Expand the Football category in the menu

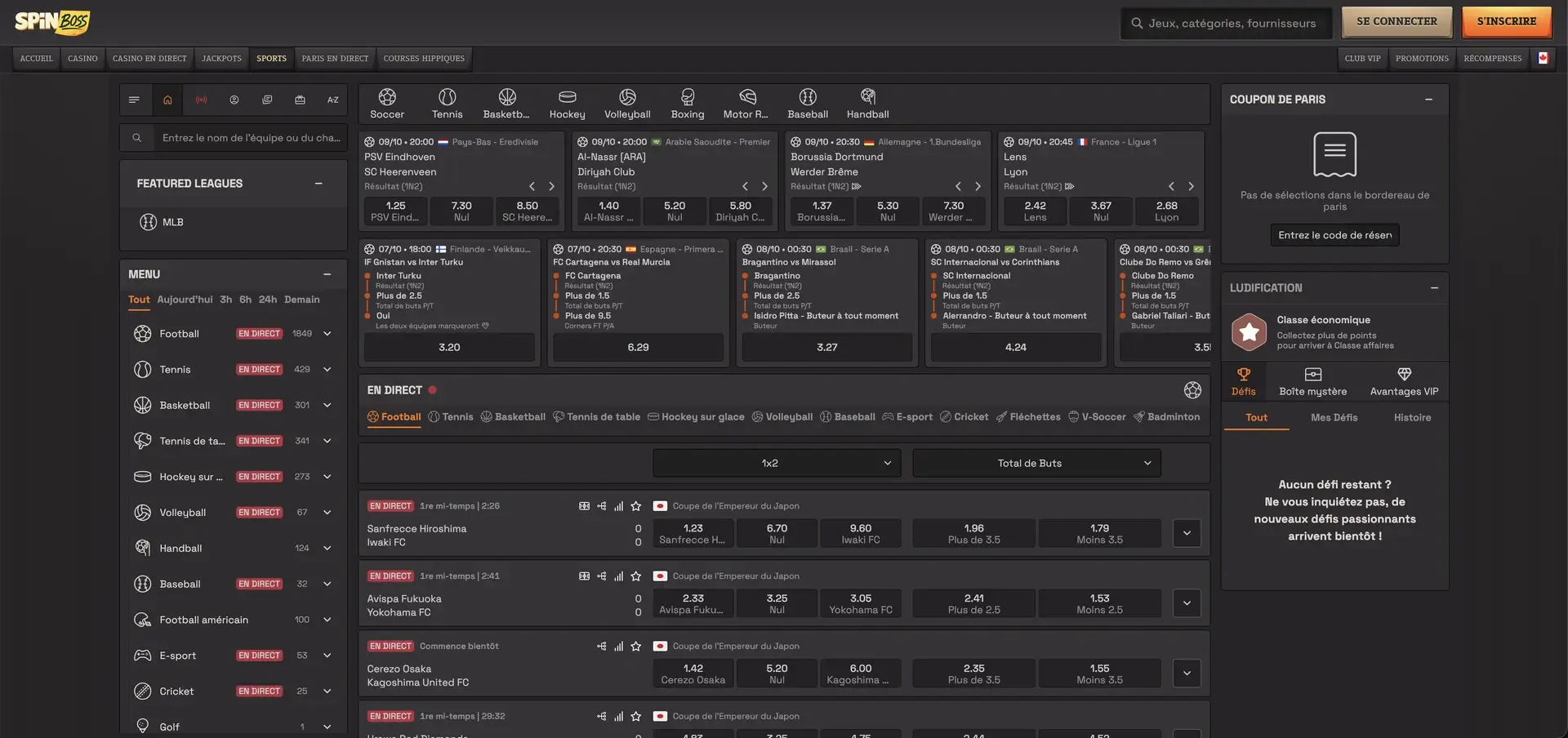[x=327, y=334]
